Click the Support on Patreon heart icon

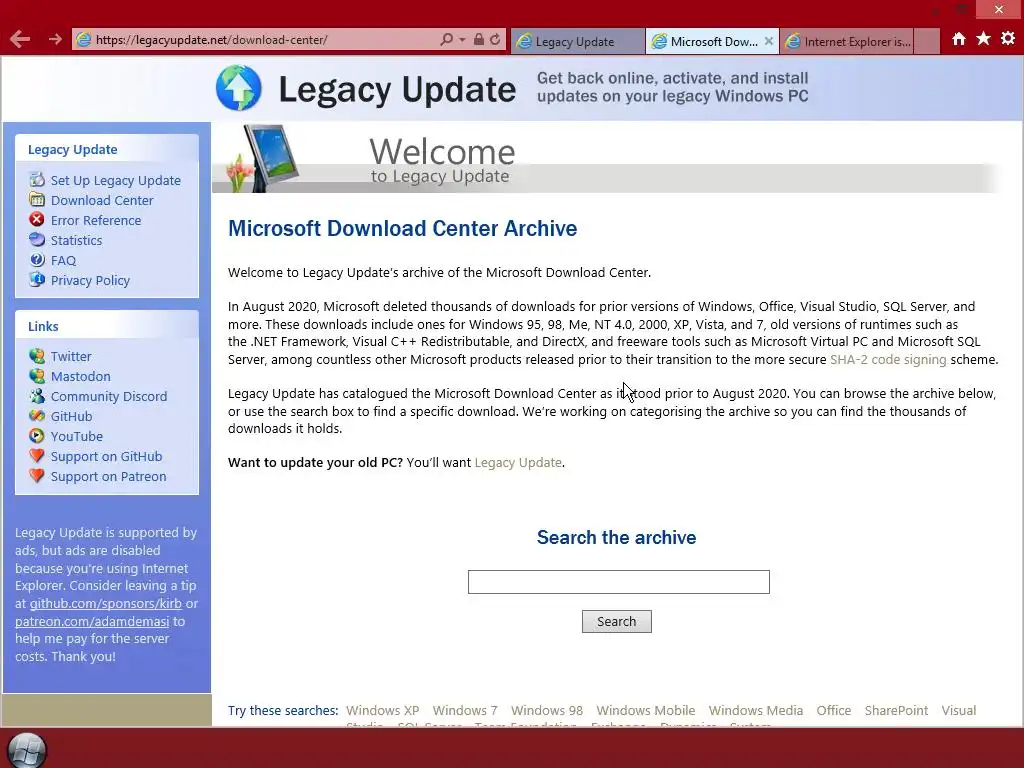[x=37, y=476]
